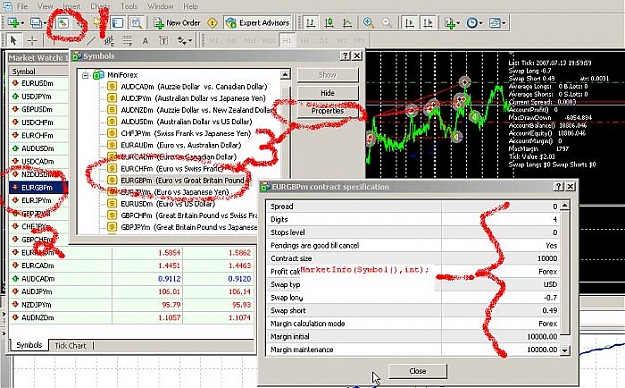Open the Profiles dropdown arrow

(44, 23)
